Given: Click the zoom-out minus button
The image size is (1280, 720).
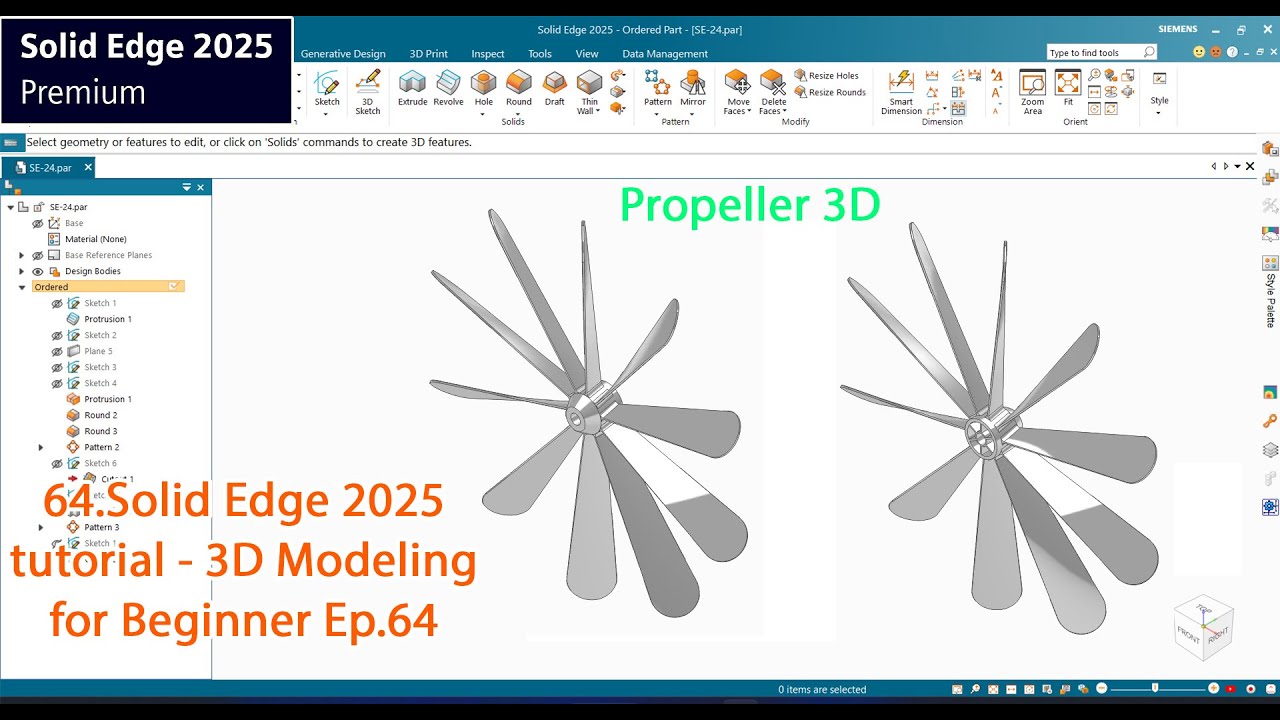Looking at the screenshot, I should [x=1102, y=689].
